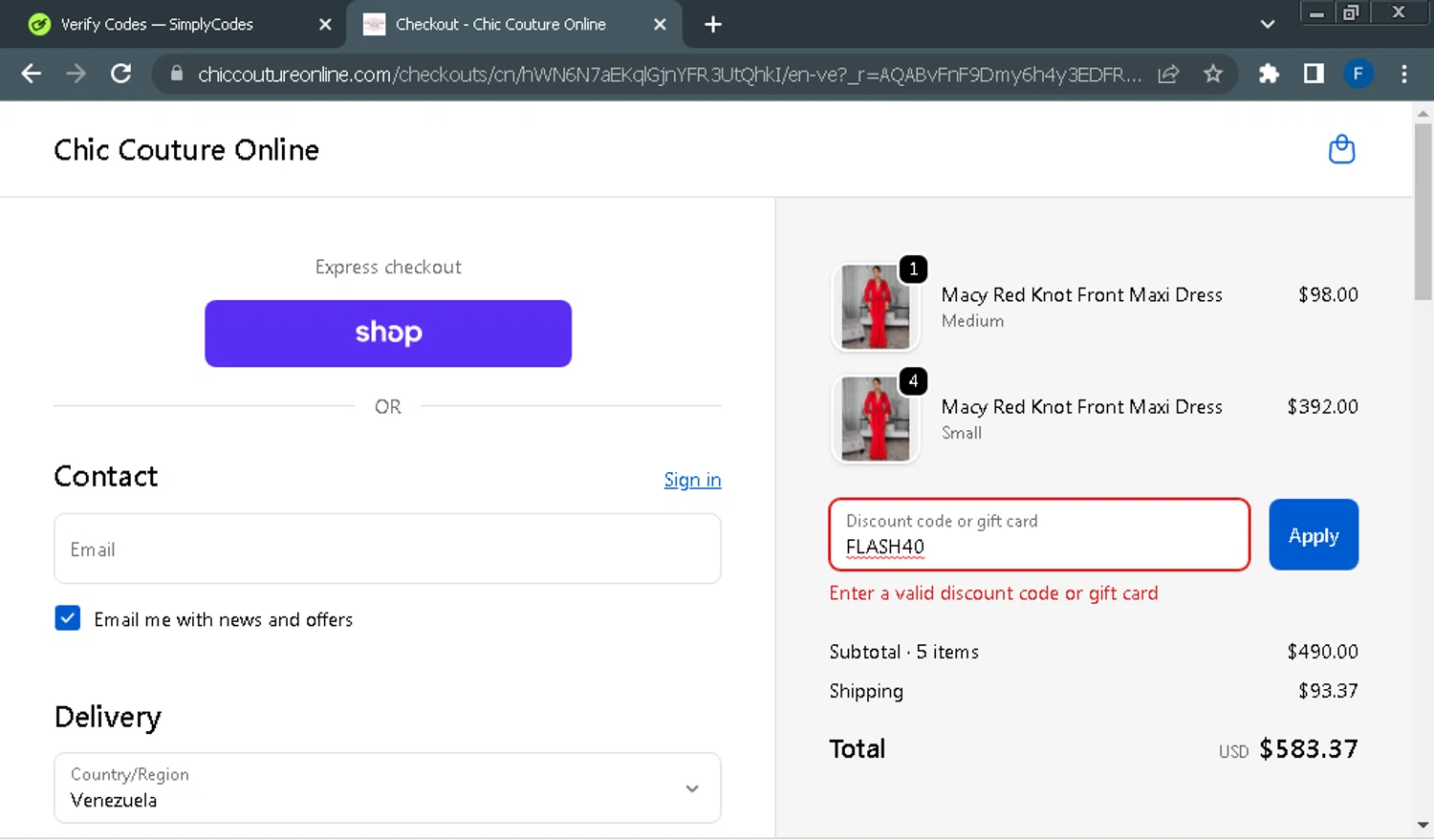Image resolution: width=1434 pixels, height=840 pixels.
Task: Click the $392.00 price of Small dress
Action: tap(1322, 406)
